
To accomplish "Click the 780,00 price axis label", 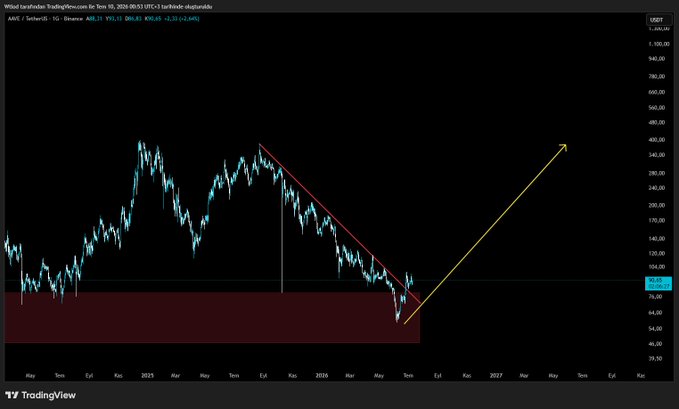I will (x=656, y=76).
